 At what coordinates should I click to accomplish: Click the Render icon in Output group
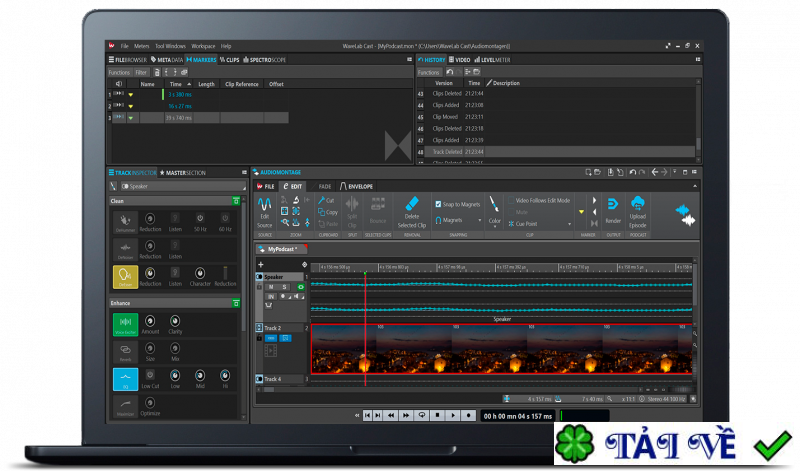pos(613,204)
